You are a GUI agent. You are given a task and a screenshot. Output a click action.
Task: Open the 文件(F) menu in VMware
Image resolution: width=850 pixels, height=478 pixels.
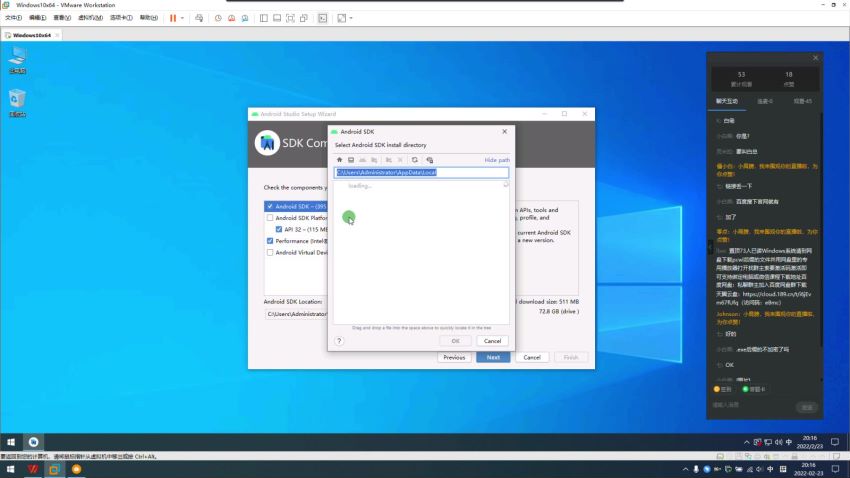coord(14,18)
